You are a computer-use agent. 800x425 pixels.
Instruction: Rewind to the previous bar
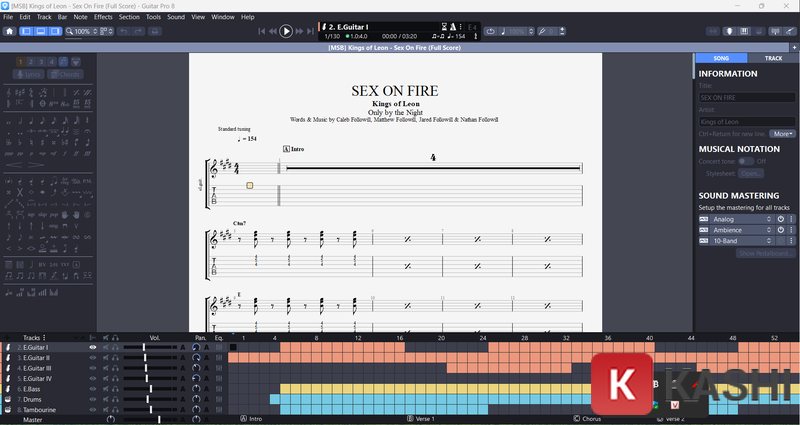(x=272, y=31)
